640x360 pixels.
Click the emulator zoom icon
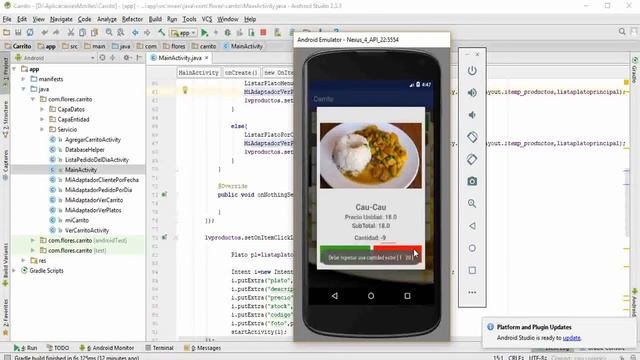(x=472, y=203)
